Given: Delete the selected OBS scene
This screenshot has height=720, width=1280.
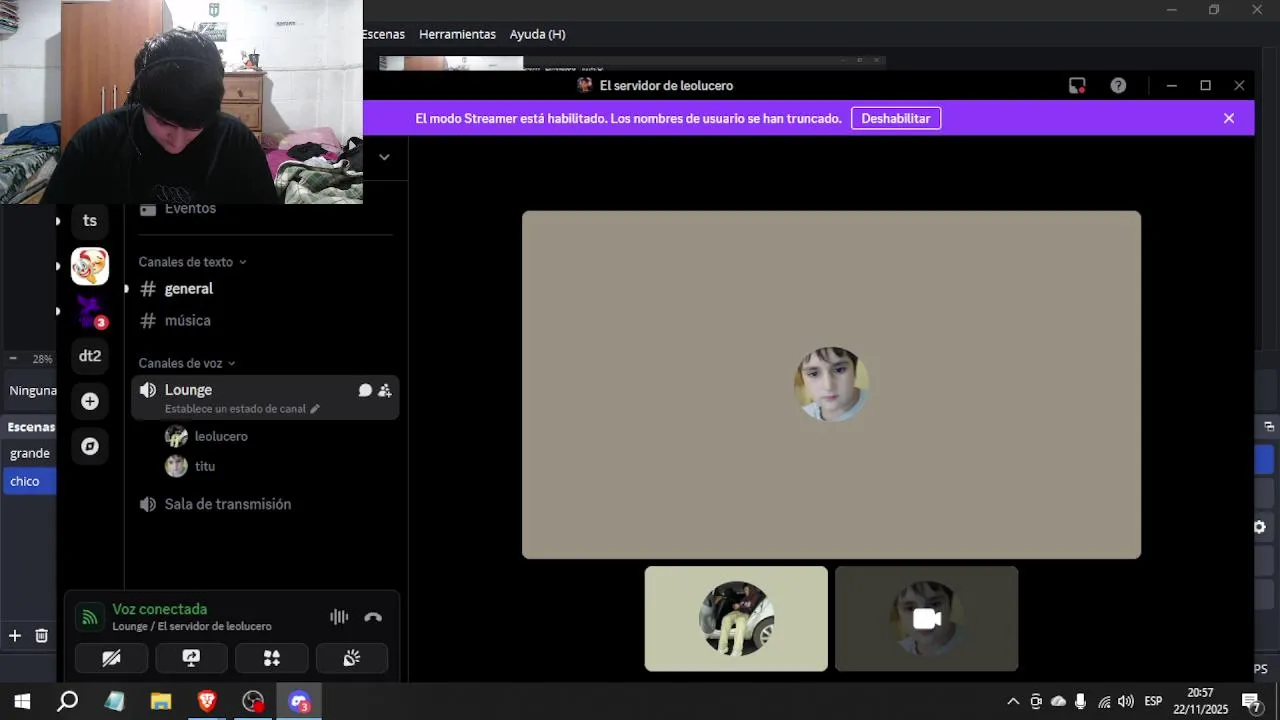Looking at the screenshot, I should (x=41, y=635).
